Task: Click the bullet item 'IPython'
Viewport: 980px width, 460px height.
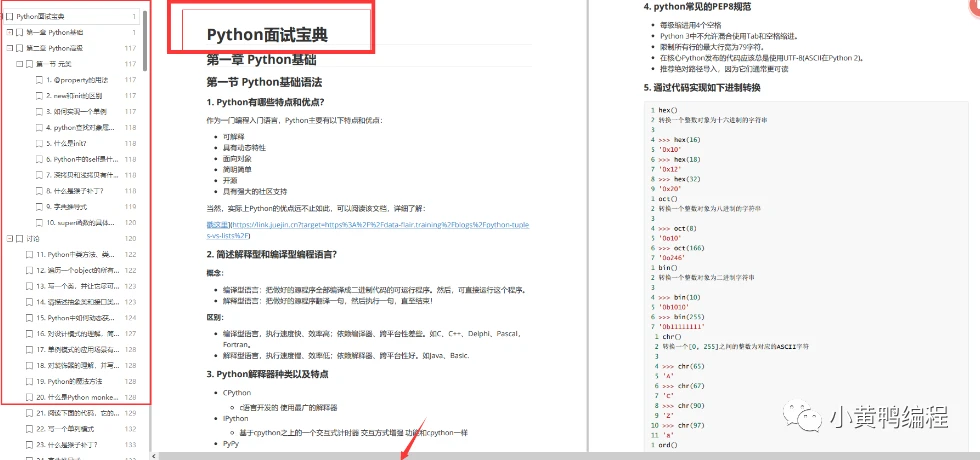Action: [x=236, y=419]
